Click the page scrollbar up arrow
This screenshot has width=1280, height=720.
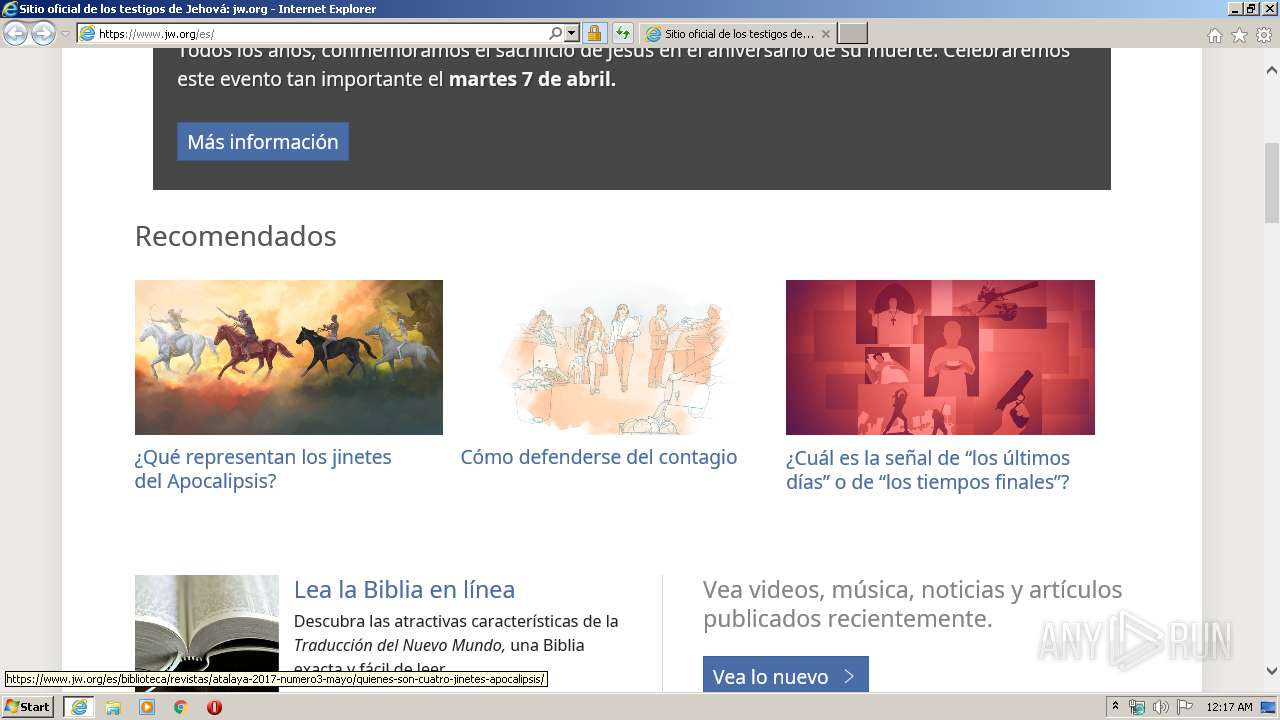1272,70
